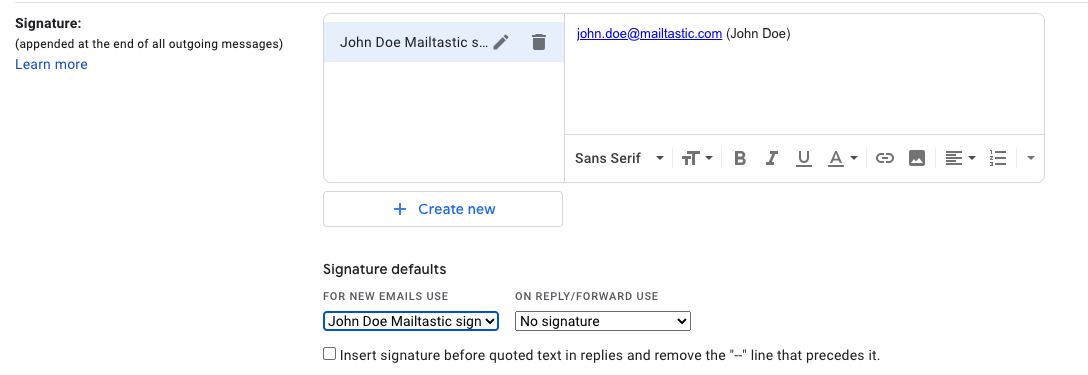Open the For New Emails Use dropdown
Viewport: 1088px width, 375px height.
[x=411, y=321]
